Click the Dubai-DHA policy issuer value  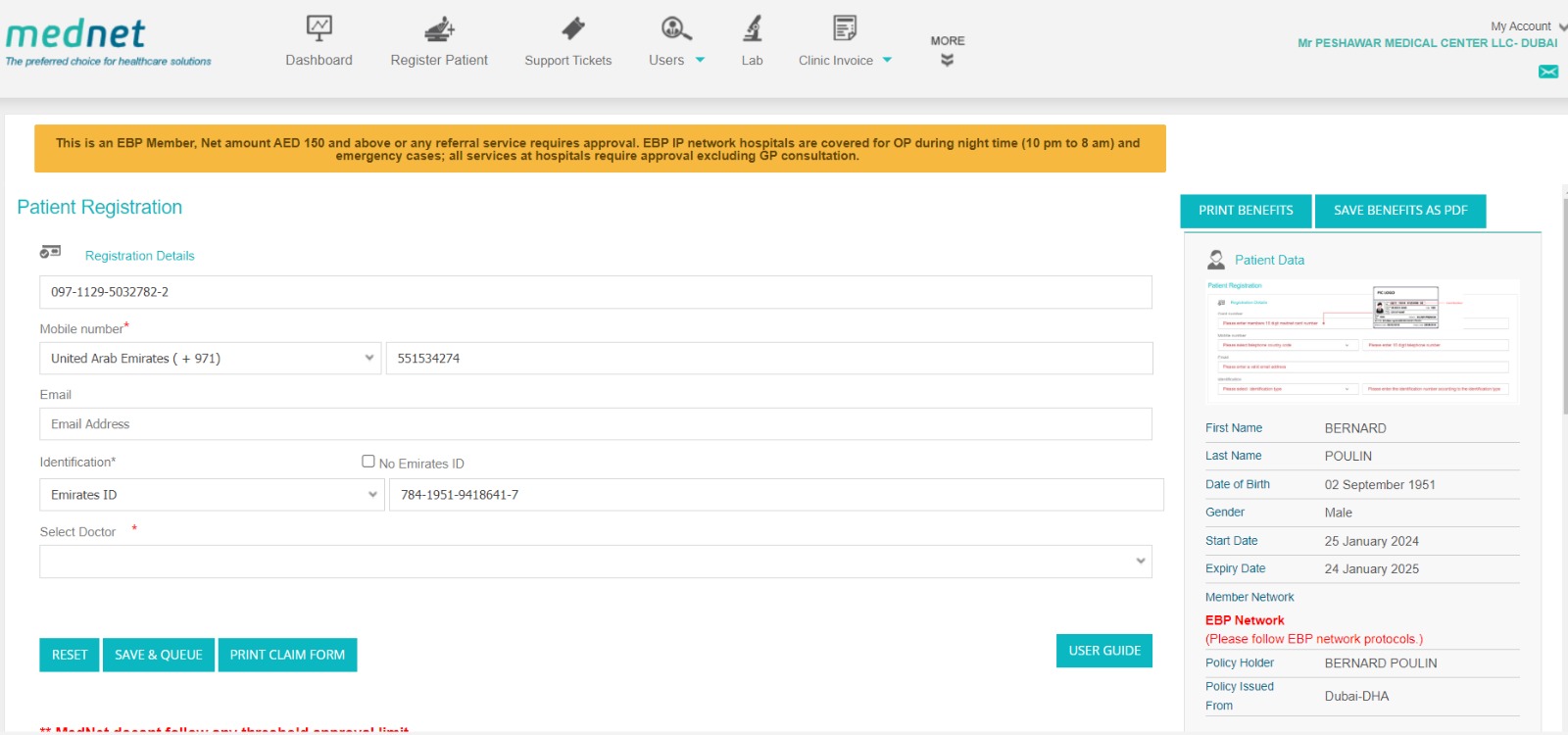click(x=1357, y=696)
